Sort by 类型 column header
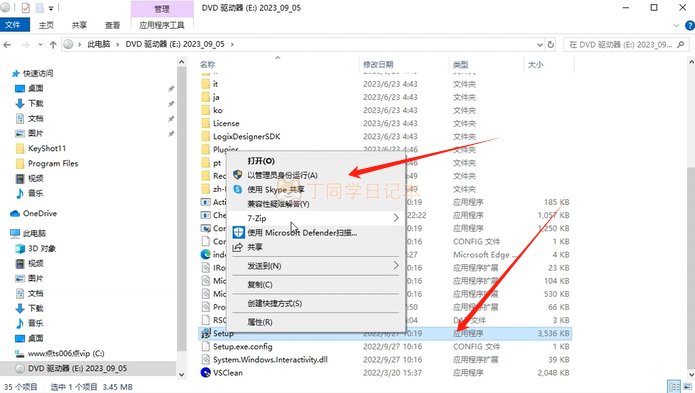The image size is (695, 393). click(461, 65)
